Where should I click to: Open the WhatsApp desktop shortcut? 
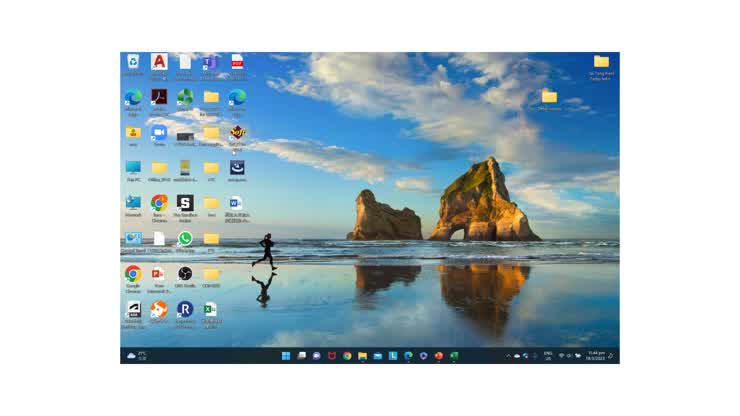(185, 239)
